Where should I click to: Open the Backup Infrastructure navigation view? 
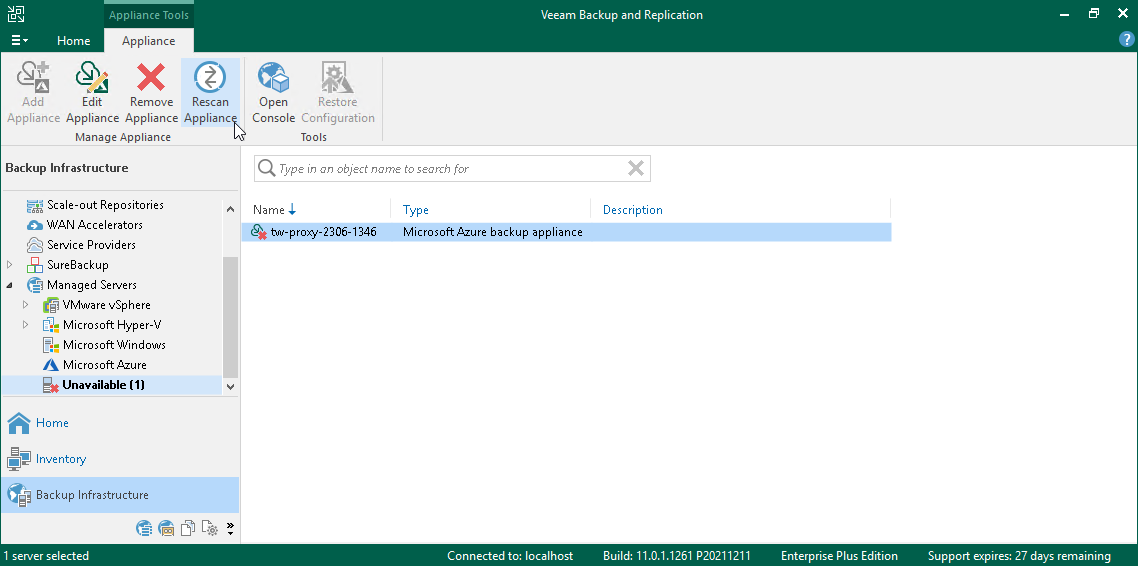pos(120,495)
